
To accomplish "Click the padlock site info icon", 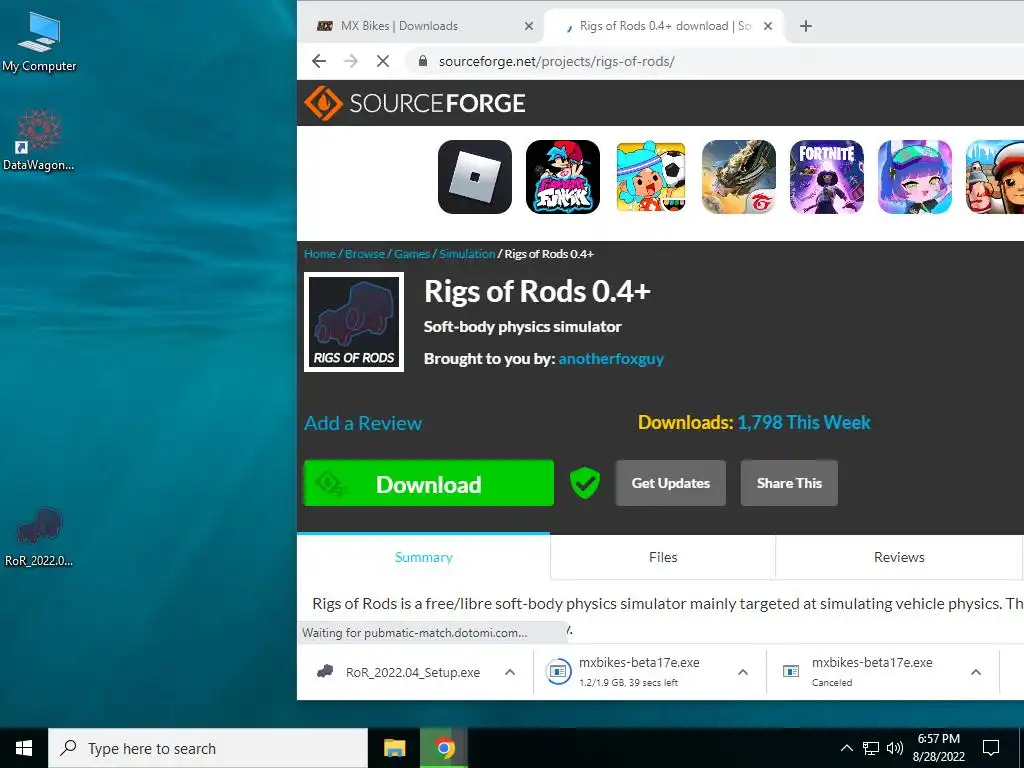I will point(423,61).
